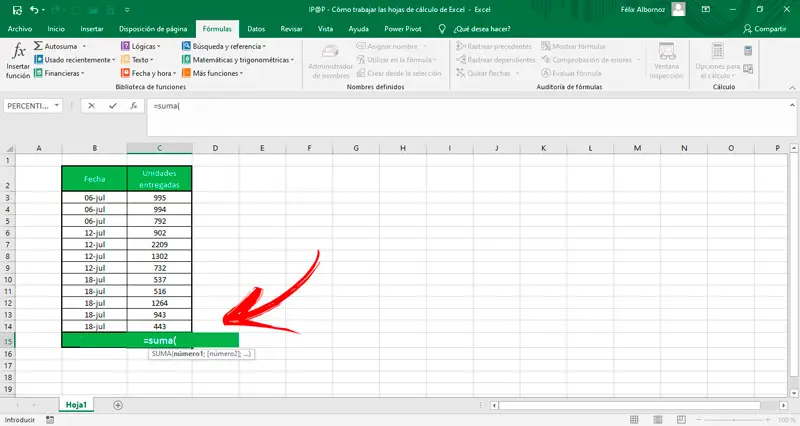Screen dimensions: 800x426
Task: Switch to the Inicio tab
Action: [x=56, y=29]
